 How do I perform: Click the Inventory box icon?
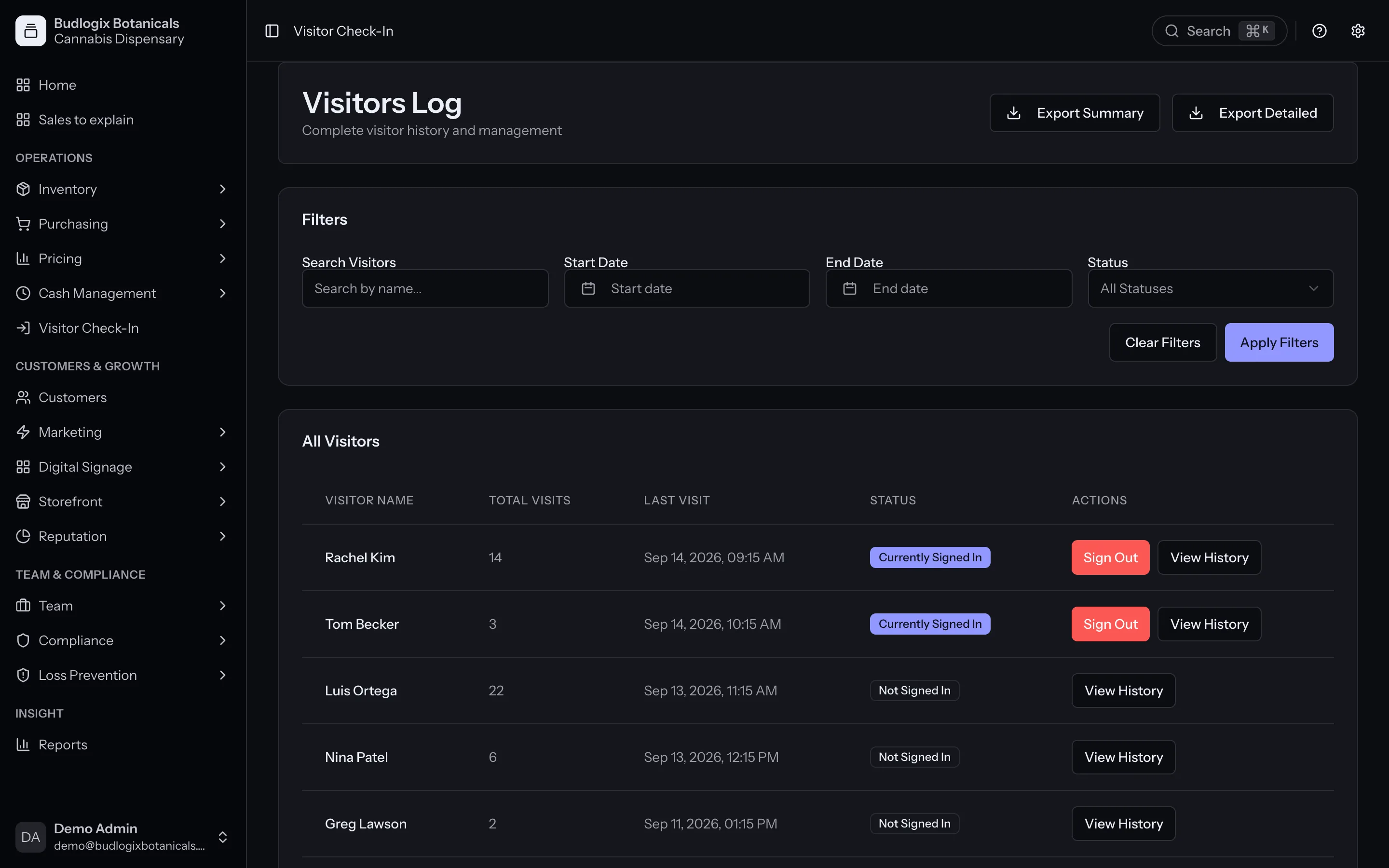pos(23,189)
